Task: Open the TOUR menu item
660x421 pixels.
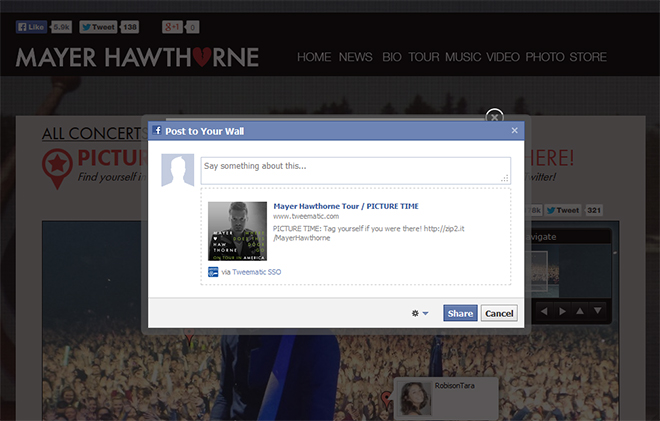Action: (x=423, y=57)
